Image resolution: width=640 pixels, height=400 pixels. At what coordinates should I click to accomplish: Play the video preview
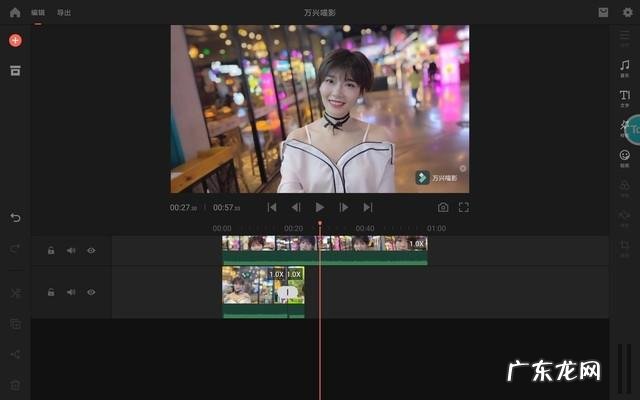tap(320, 207)
